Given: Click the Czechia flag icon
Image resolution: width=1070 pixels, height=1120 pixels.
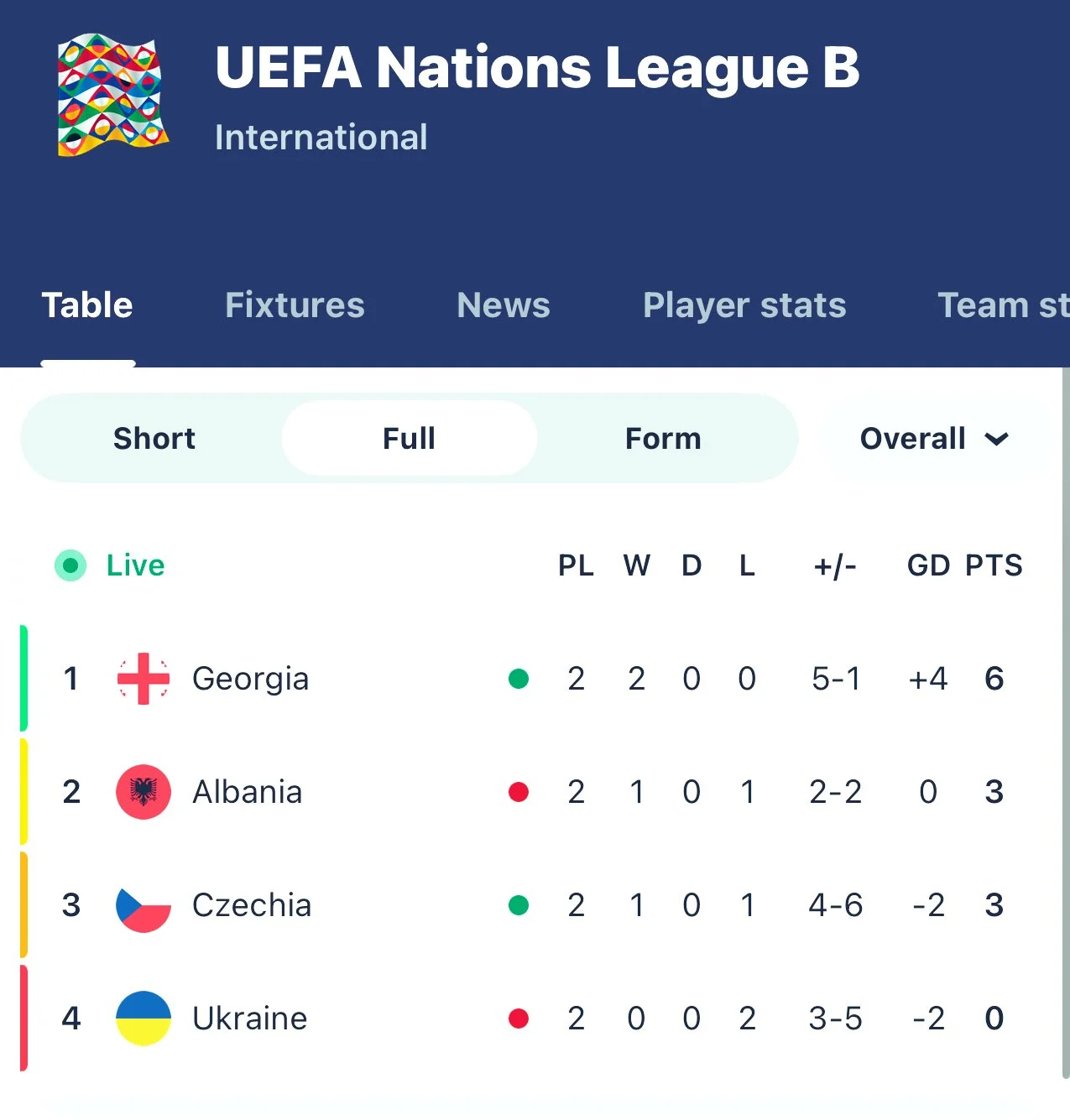Looking at the screenshot, I should point(144,905).
